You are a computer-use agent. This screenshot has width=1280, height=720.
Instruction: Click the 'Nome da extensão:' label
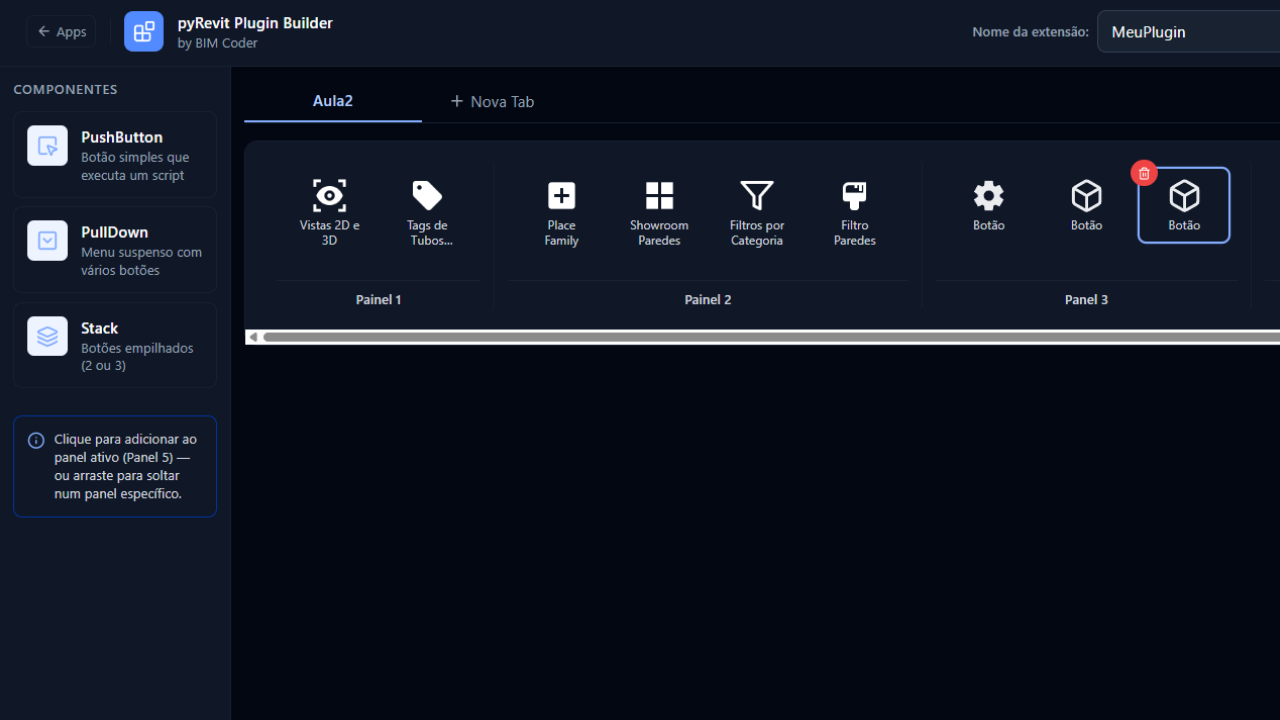[1030, 32]
